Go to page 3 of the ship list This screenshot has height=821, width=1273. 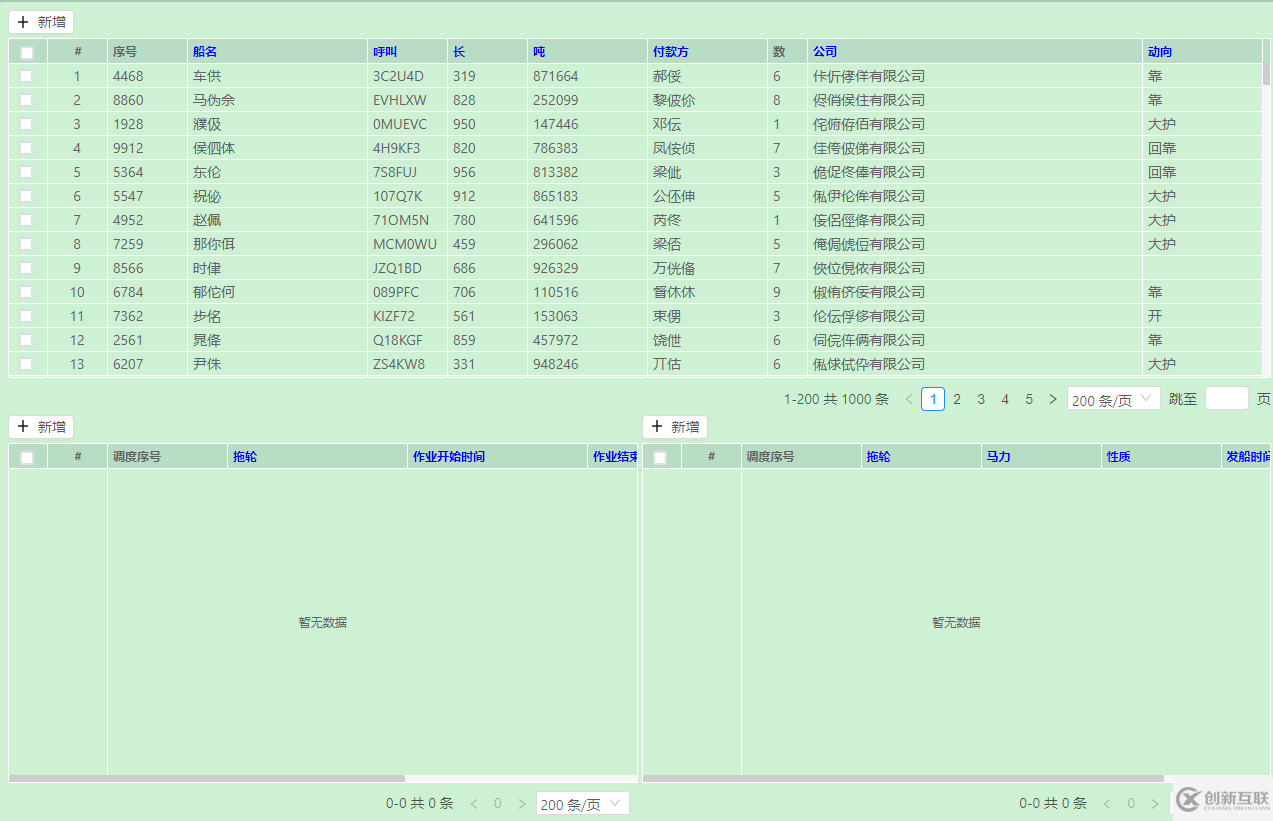point(980,398)
